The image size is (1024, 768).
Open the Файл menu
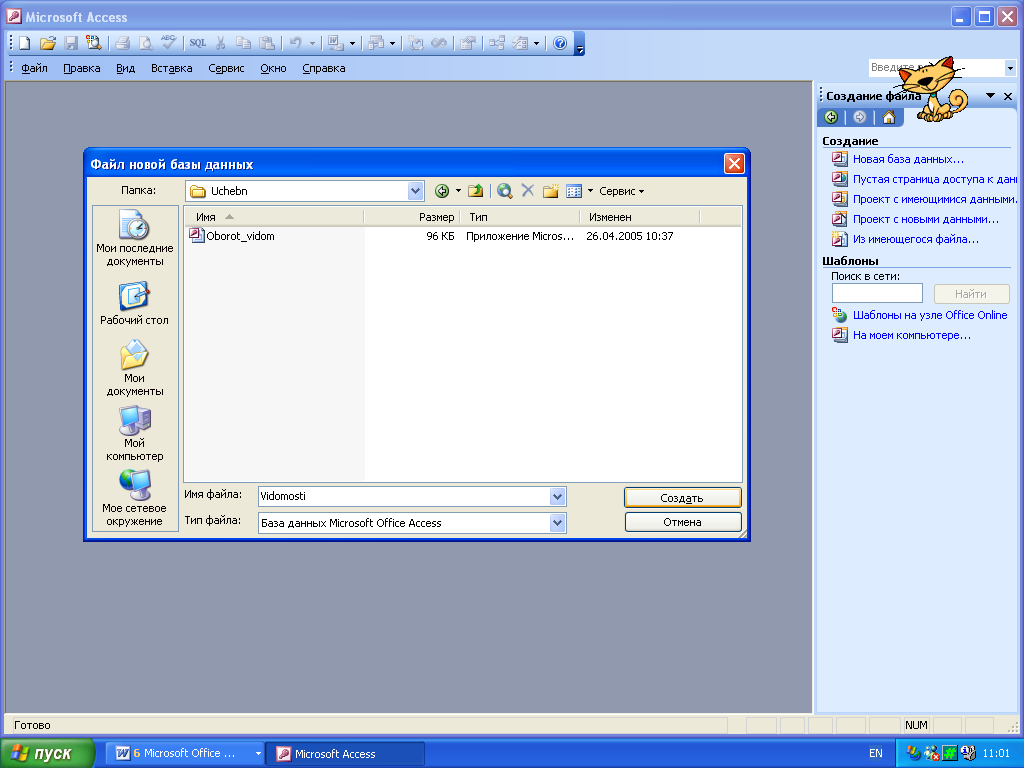(34, 68)
